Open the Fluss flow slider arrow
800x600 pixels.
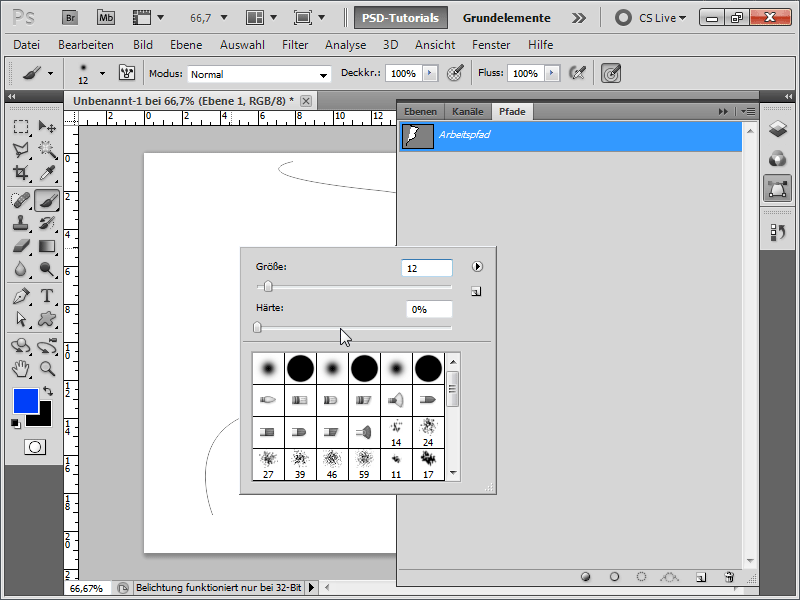click(x=552, y=73)
